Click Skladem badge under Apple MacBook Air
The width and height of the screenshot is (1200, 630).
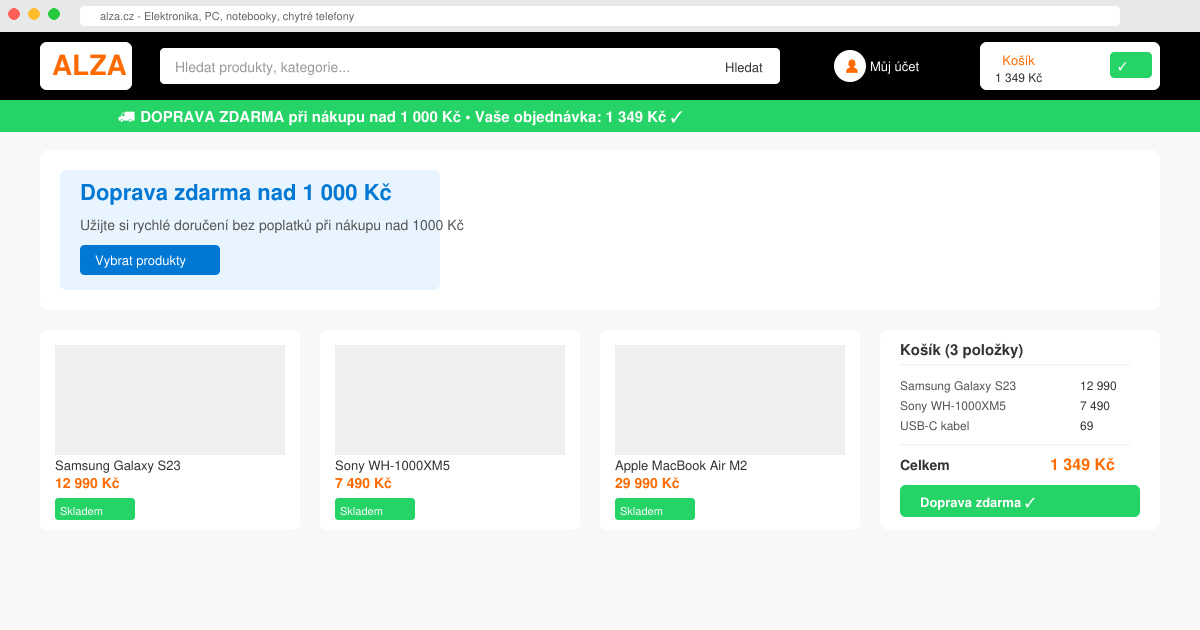[655, 509]
